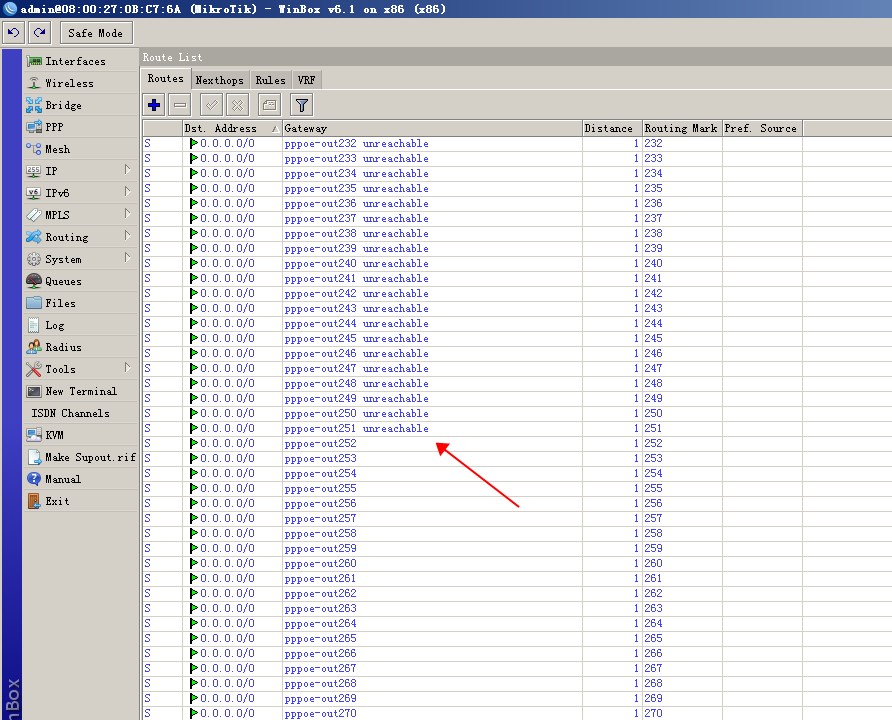Image resolution: width=892 pixels, height=720 pixels.
Task: Add a new route with plus icon
Action: [154, 104]
